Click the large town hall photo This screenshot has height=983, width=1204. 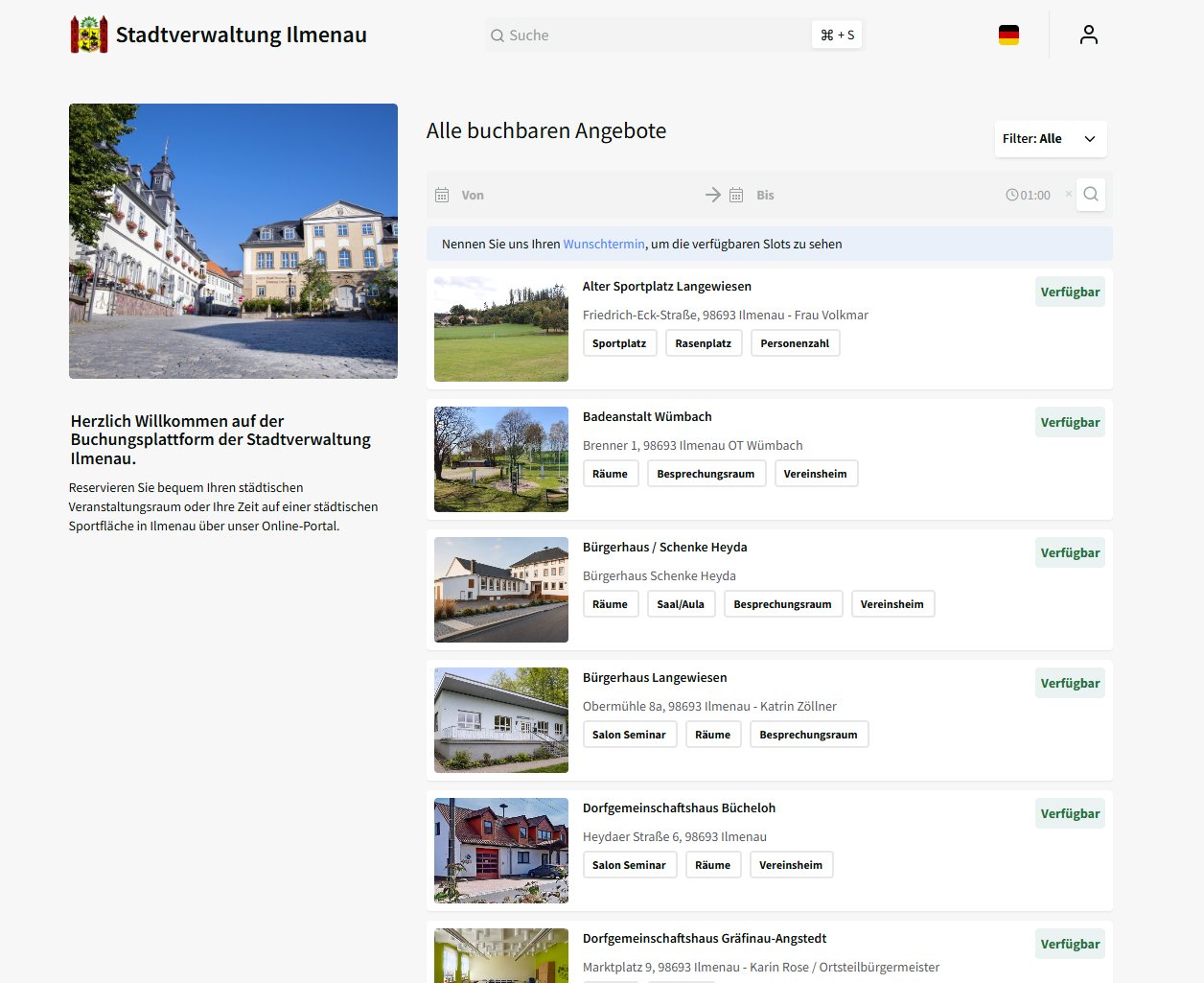233,241
